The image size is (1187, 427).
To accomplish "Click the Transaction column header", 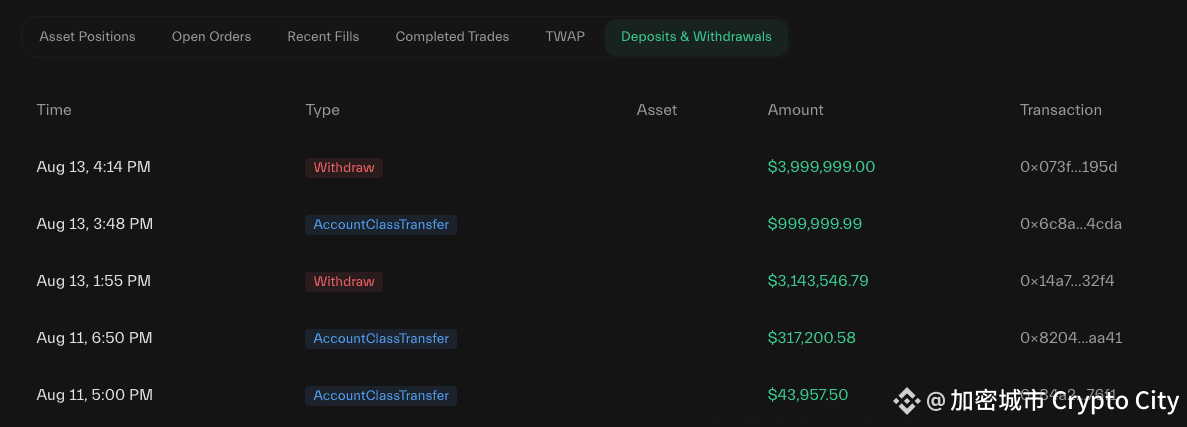I will click(1061, 110).
